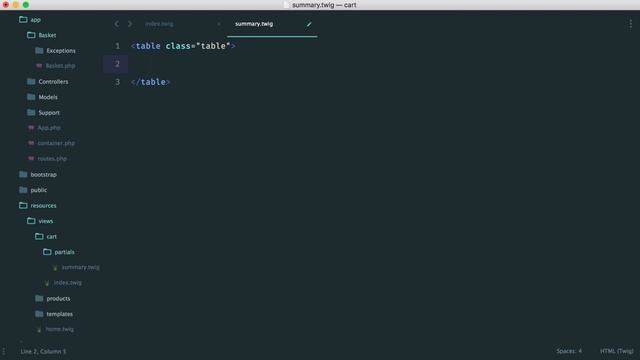Image resolution: width=640 pixels, height=360 pixels.
Task: Collapse the views folder icon
Action: tap(31, 221)
